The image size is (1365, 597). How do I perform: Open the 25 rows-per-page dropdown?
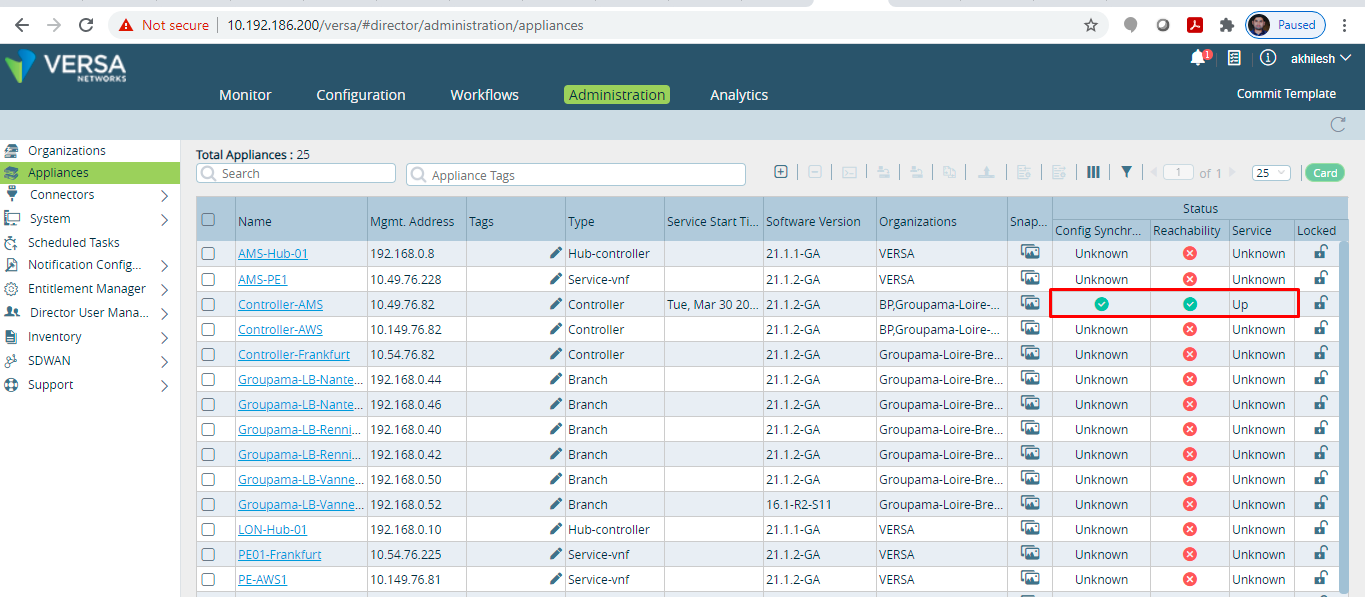[x=1271, y=173]
